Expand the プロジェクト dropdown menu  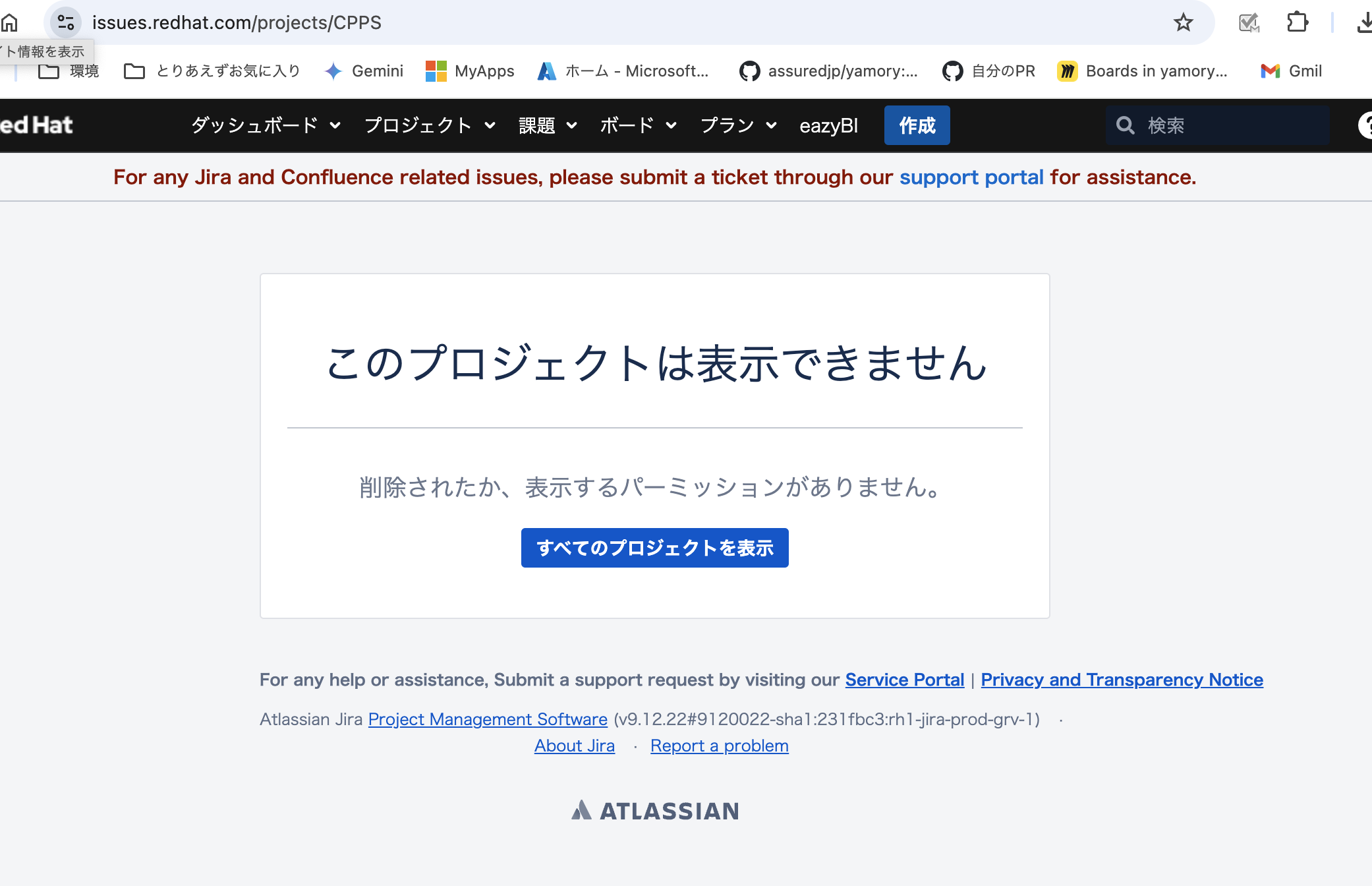click(x=430, y=125)
